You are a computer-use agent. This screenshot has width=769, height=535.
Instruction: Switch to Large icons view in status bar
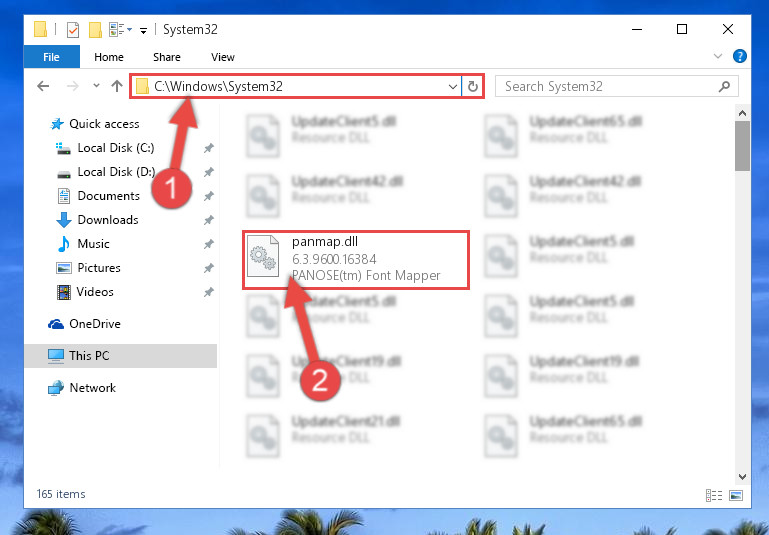pos(736,495)
